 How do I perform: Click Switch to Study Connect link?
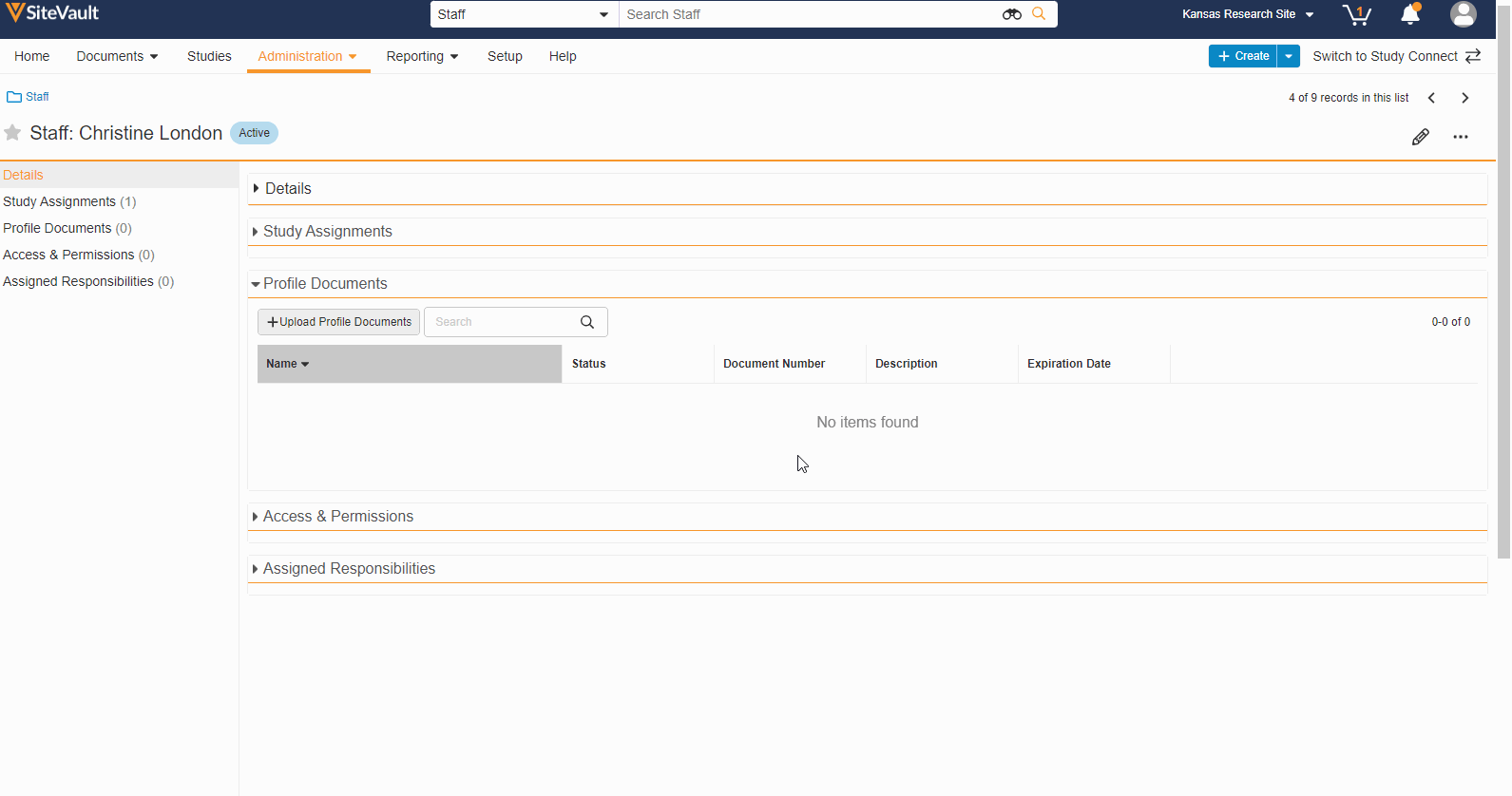1395,56
